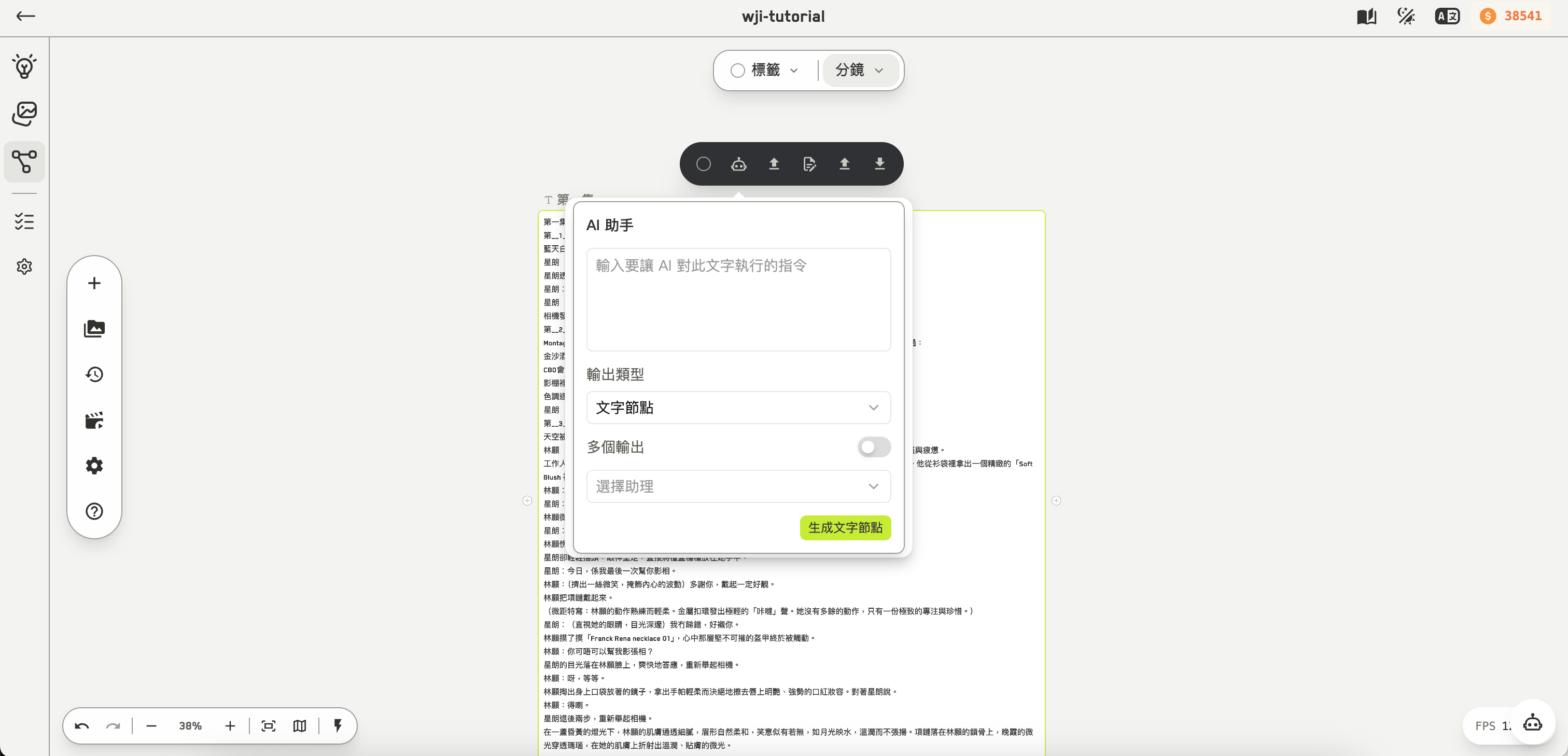Add a new node with the plus button
This screenshot has width=1568, height=756.
coord(94,283)
